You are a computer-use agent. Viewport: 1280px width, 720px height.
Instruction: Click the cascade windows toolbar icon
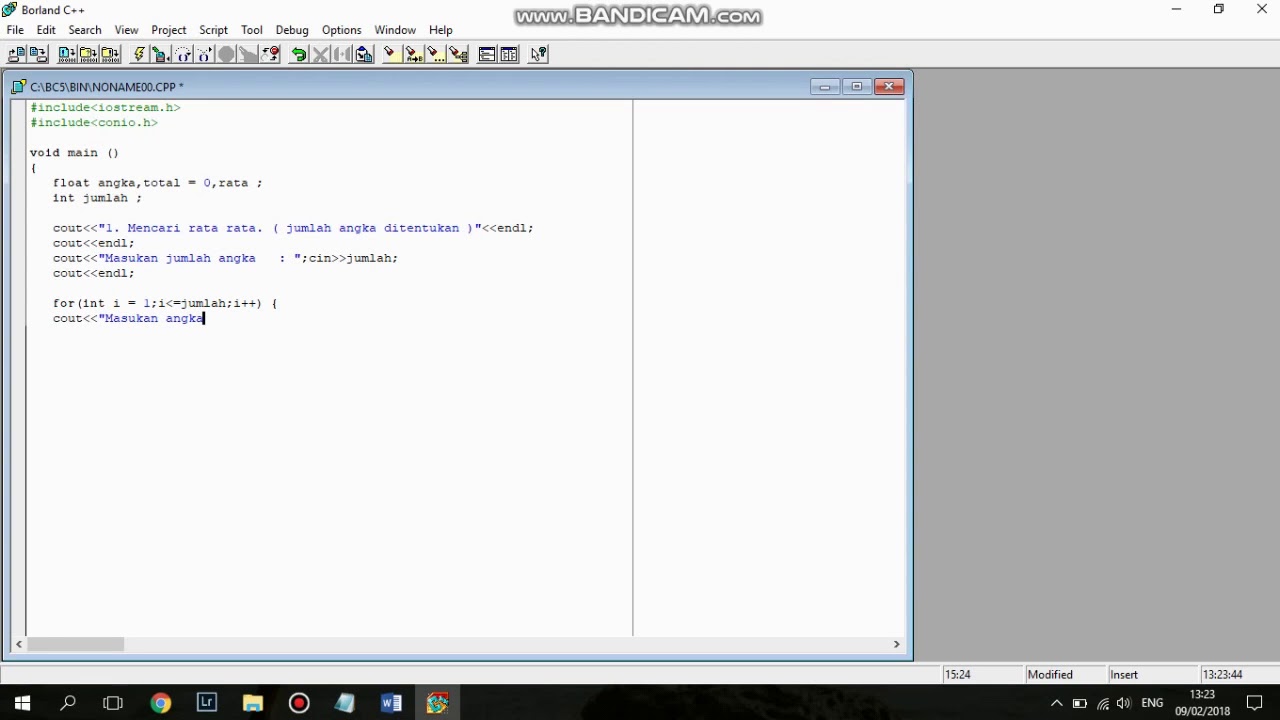pos(487,54)
